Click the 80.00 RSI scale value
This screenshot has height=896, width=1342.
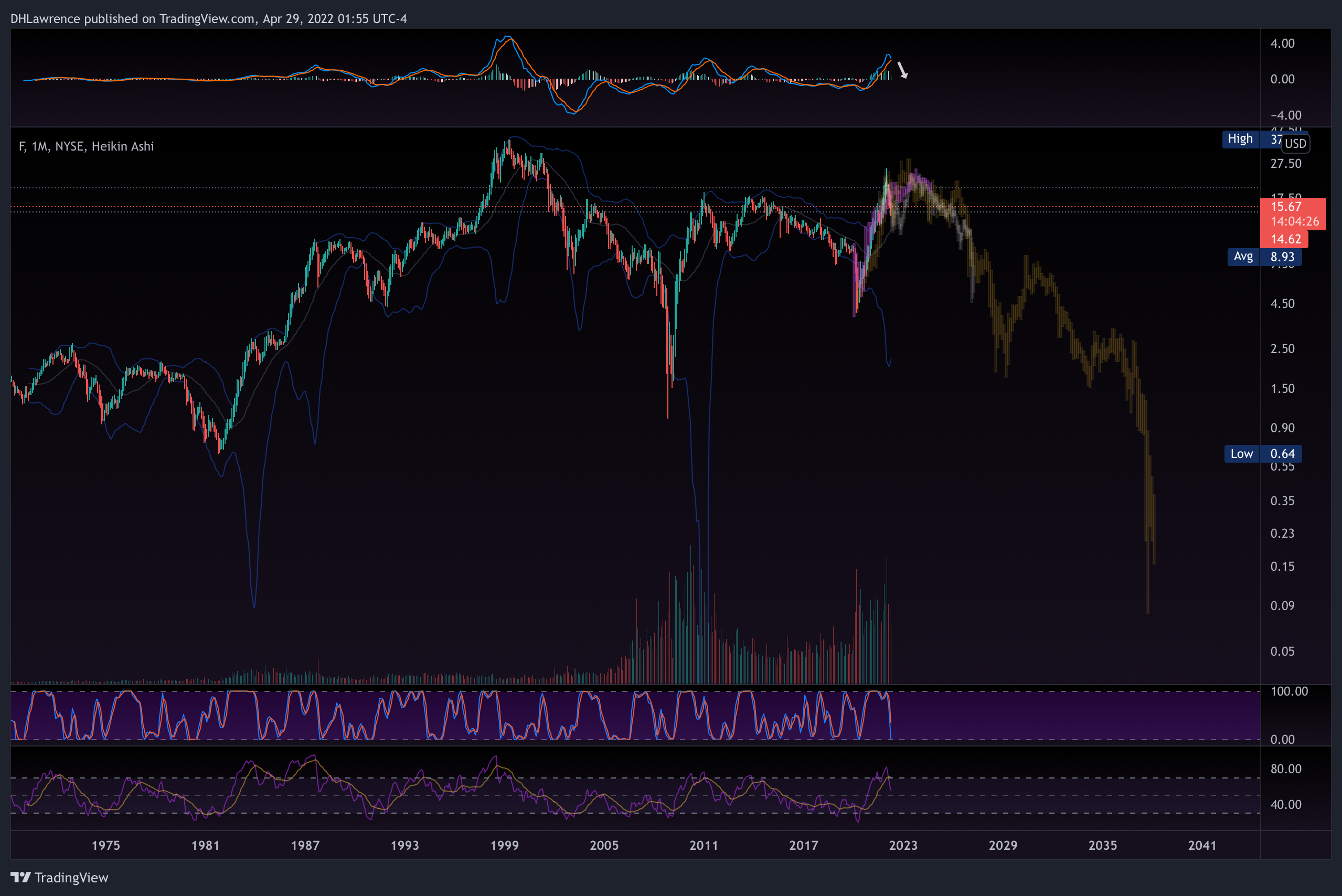point(1285,769)
